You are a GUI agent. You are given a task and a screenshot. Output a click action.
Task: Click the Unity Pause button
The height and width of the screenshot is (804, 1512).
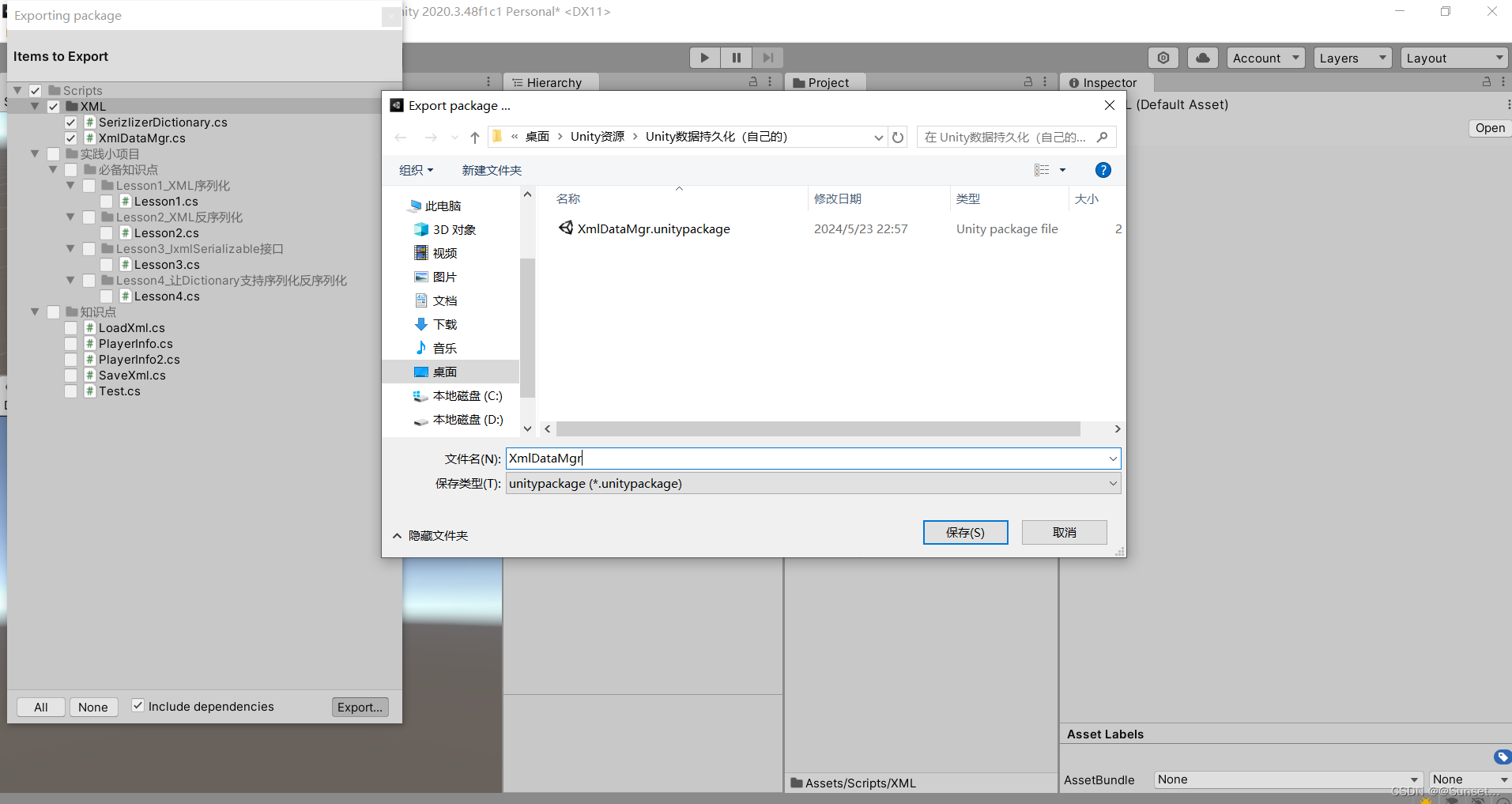click(736, 58)
